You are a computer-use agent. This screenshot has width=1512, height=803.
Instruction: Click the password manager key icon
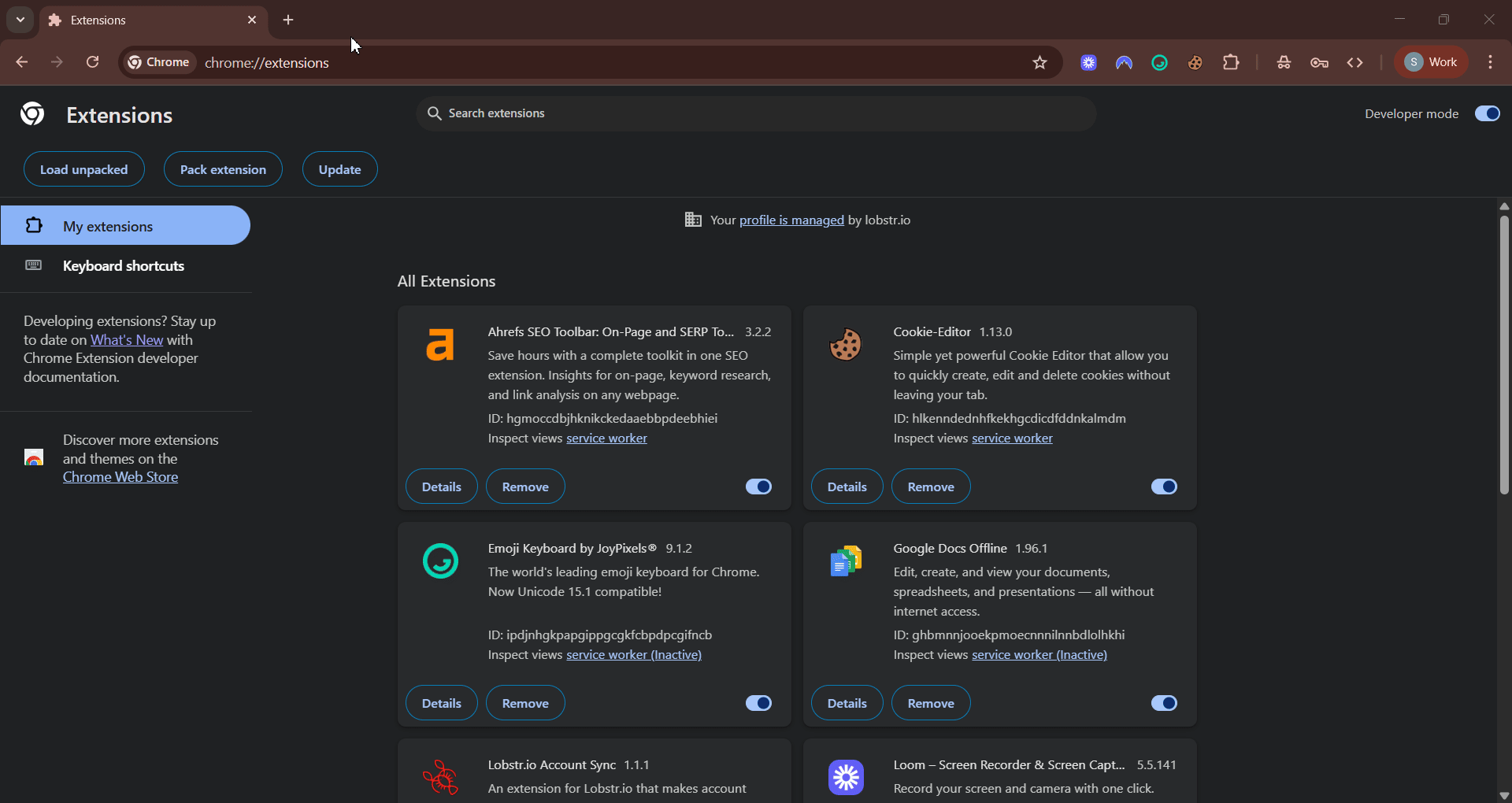tap(1319, 63)
